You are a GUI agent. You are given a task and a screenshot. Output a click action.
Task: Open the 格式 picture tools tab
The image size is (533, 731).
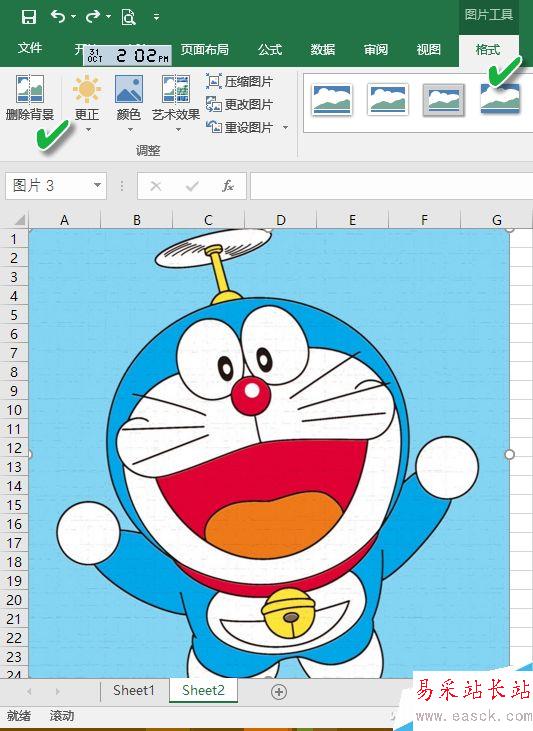click(x=488, y=49)
